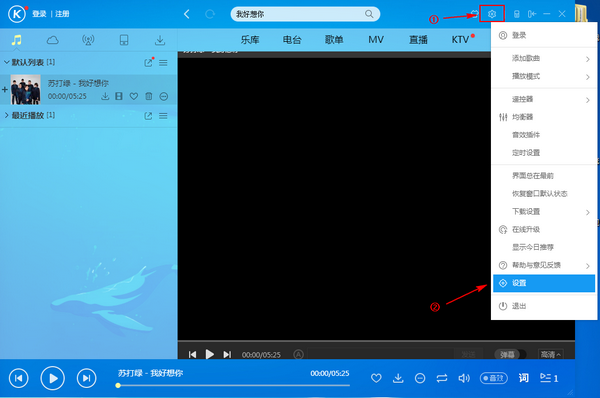Viewport: 600px width, 398px height.
Task: Open the cloud music tab
Action: tap(52, 40)
